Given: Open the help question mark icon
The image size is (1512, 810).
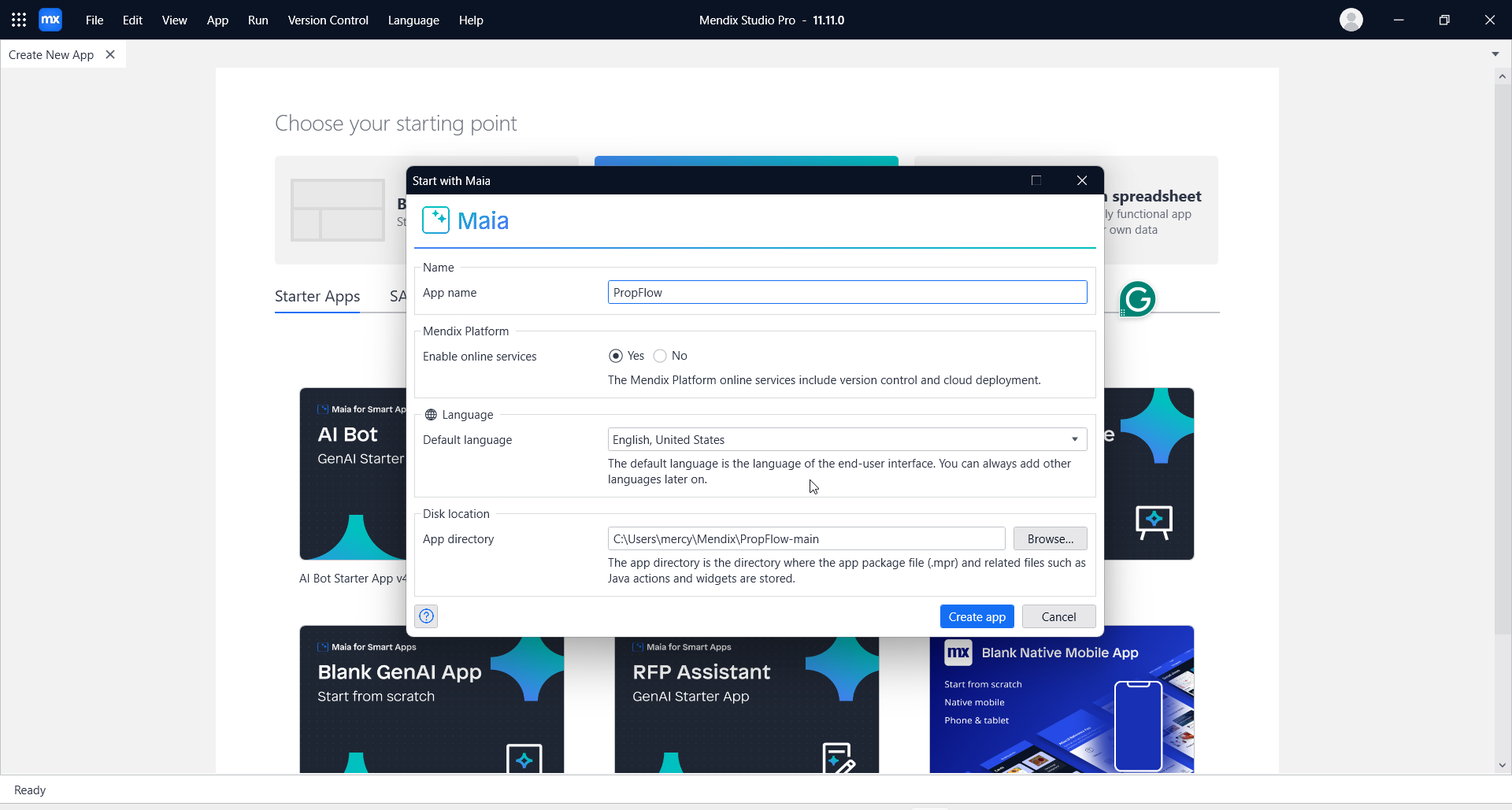Looking at the screenshot, I should point(426,616).
